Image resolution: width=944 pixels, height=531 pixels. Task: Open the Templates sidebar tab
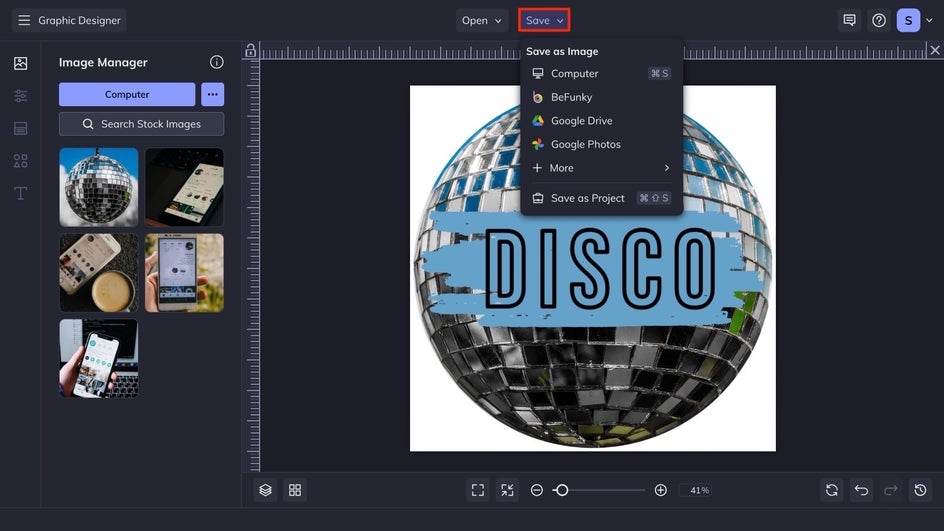click(x=20, y=128)
